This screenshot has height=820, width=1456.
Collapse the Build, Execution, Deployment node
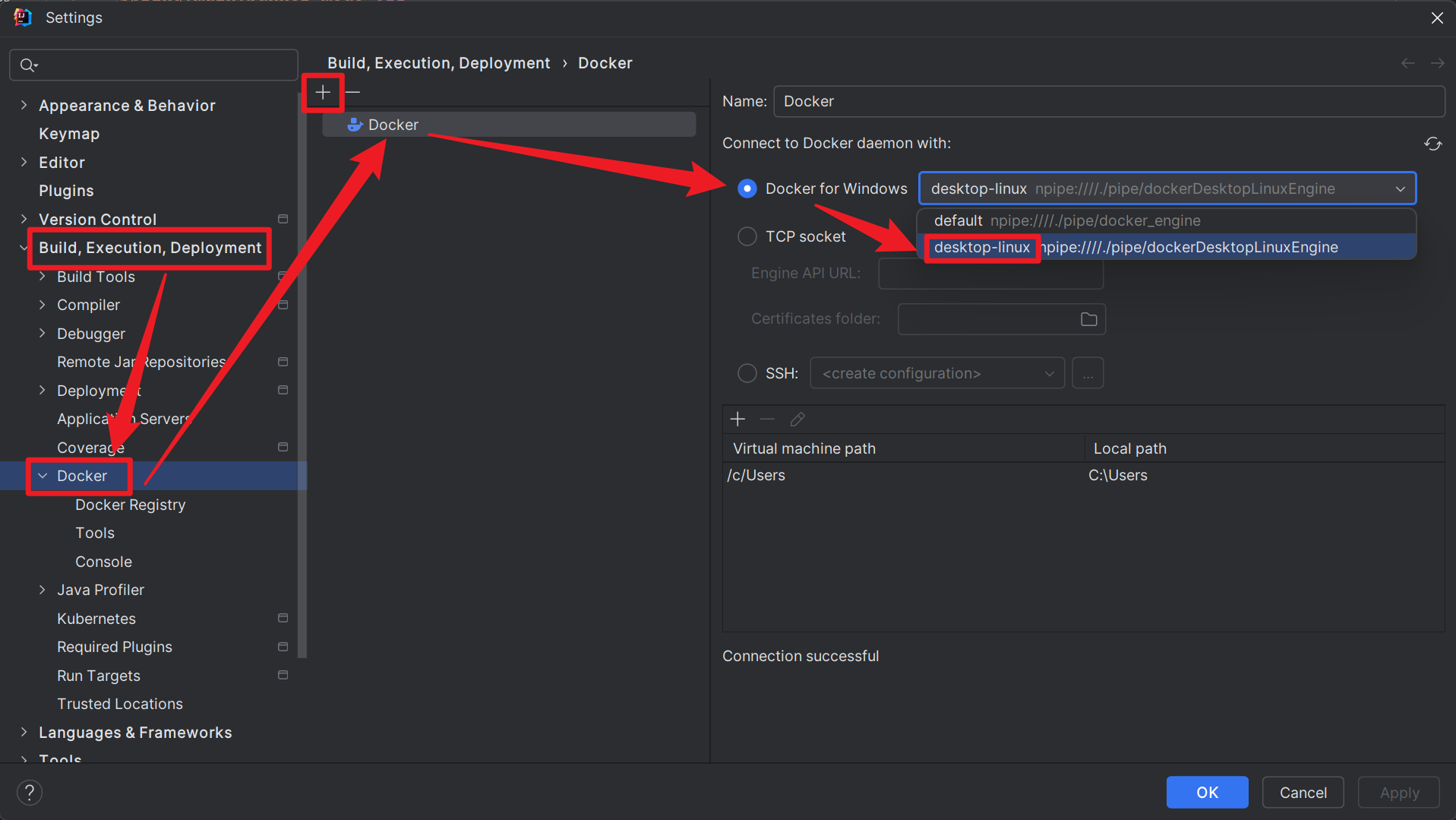pyautogui.click(x=24, y=248)
